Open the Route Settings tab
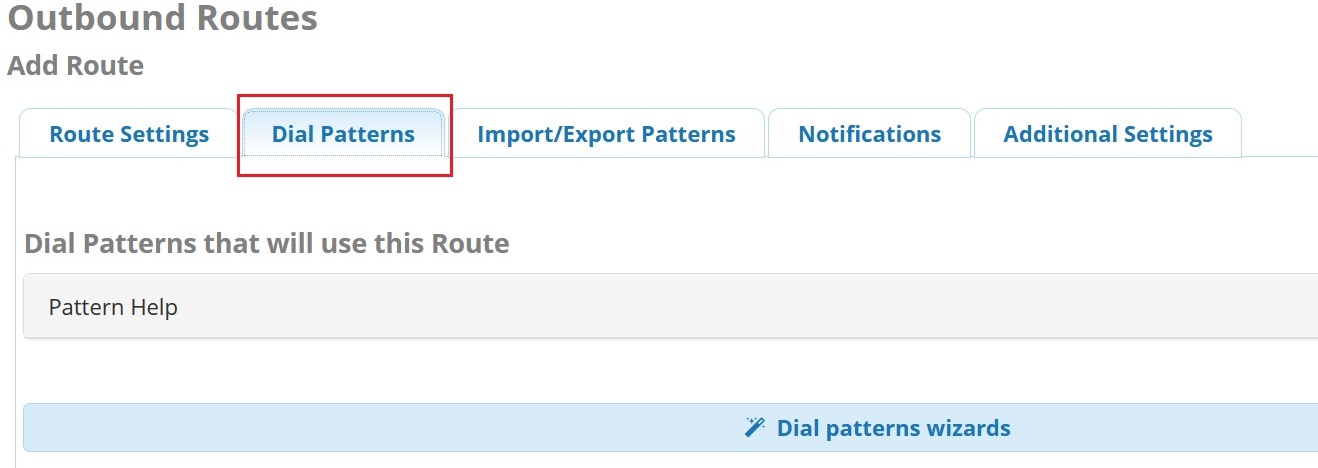 point(129,133)
